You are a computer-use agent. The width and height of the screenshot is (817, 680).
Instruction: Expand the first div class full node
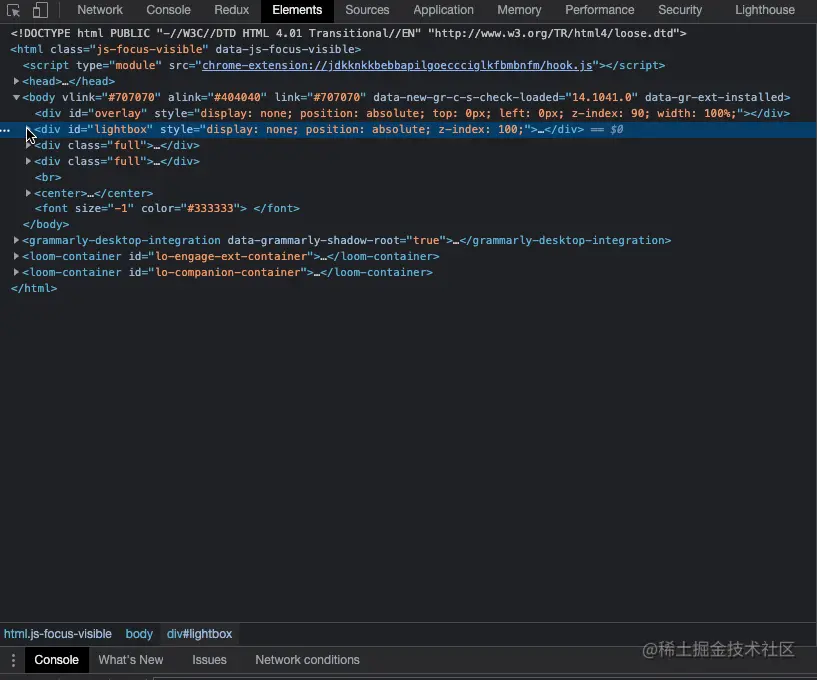(x=28, y=145)
